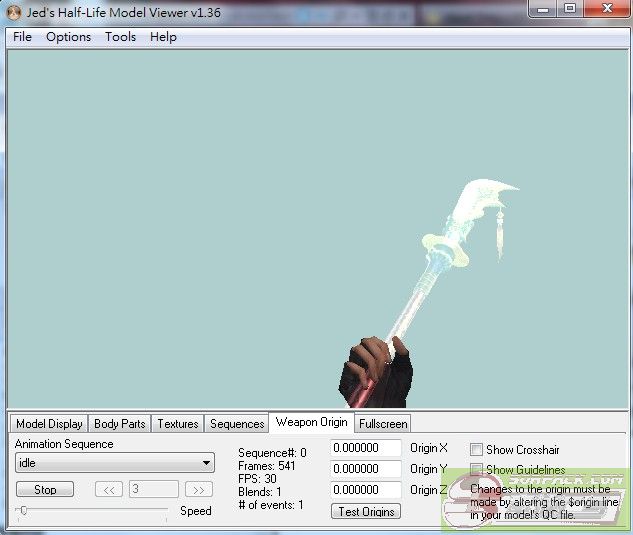
Task: Click the Speed slider handle
Action: [x=22, y=510]
